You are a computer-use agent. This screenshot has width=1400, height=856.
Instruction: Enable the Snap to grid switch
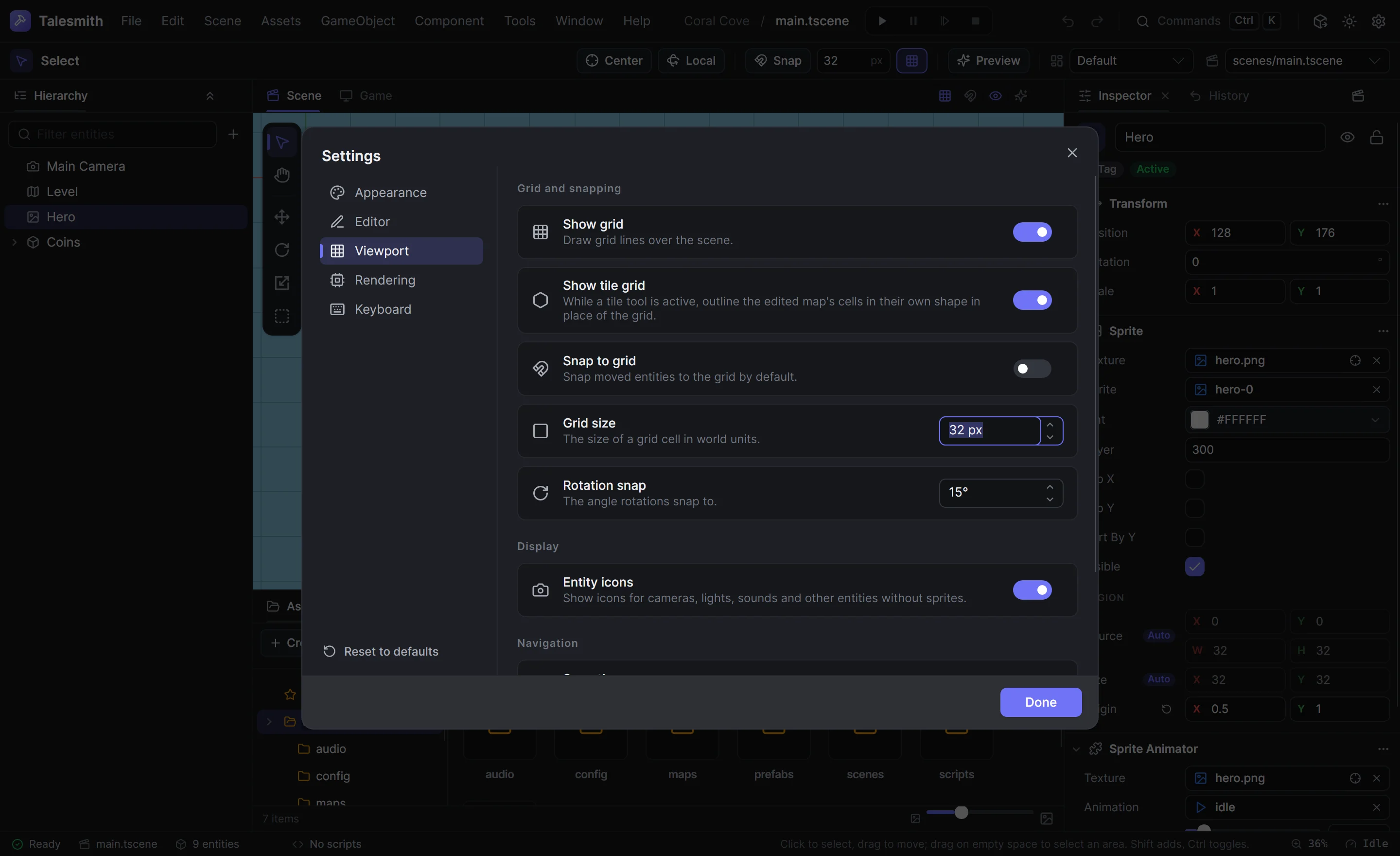[x=1032, y=369]
